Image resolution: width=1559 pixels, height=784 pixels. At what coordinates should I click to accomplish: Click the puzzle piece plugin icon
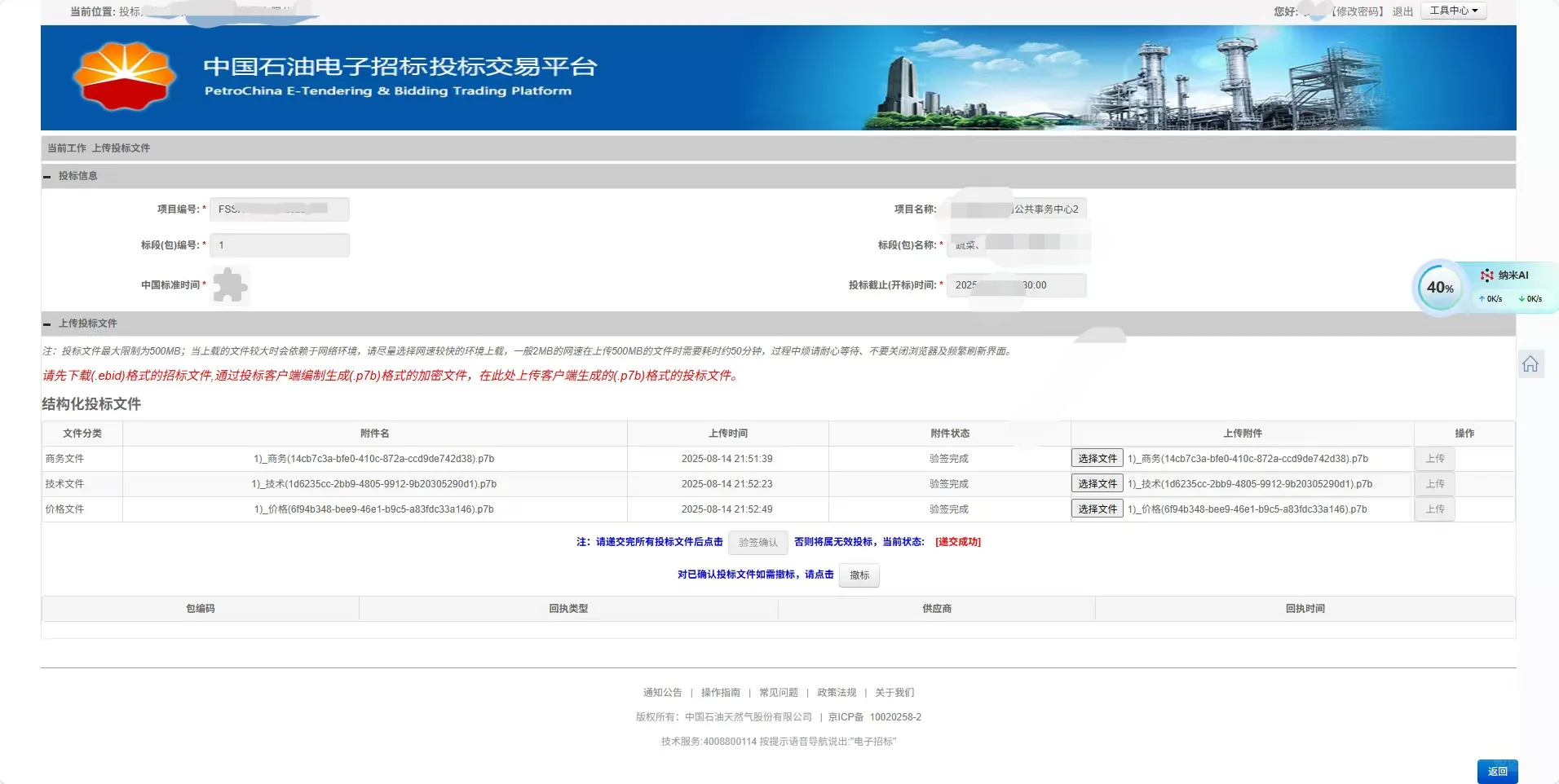point(230,285)
